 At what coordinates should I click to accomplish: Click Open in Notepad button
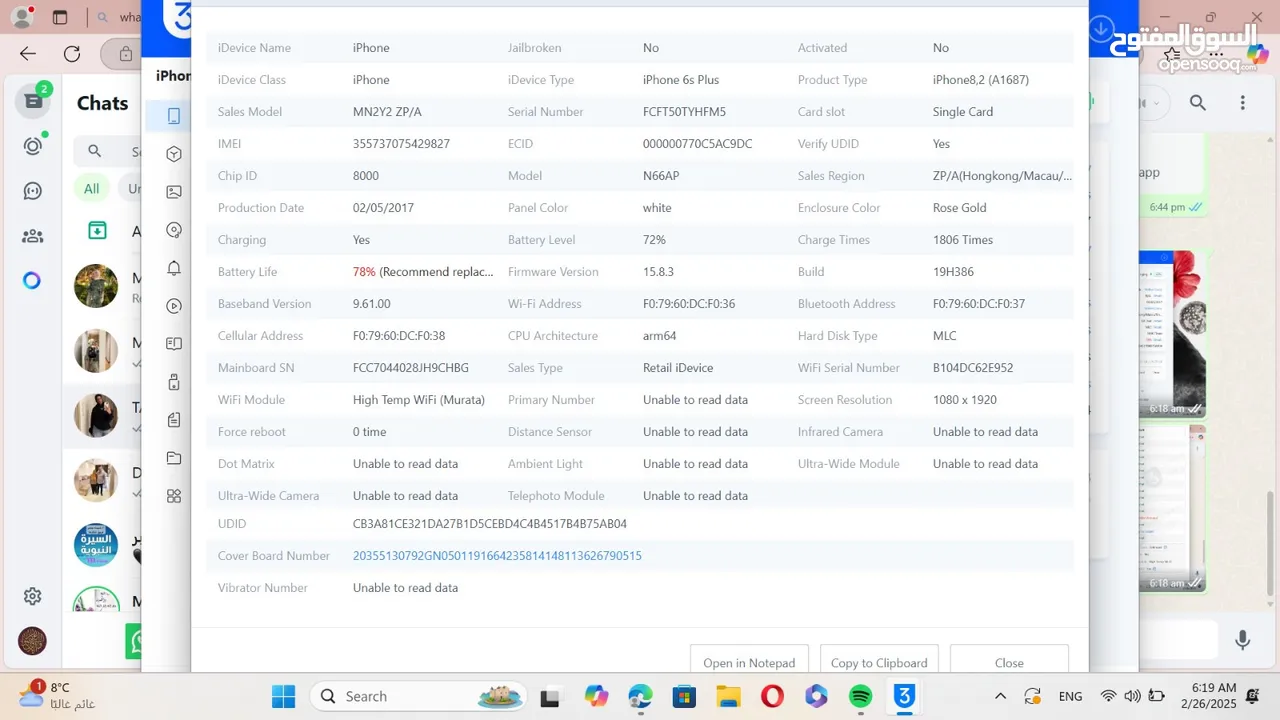[749, 662]
